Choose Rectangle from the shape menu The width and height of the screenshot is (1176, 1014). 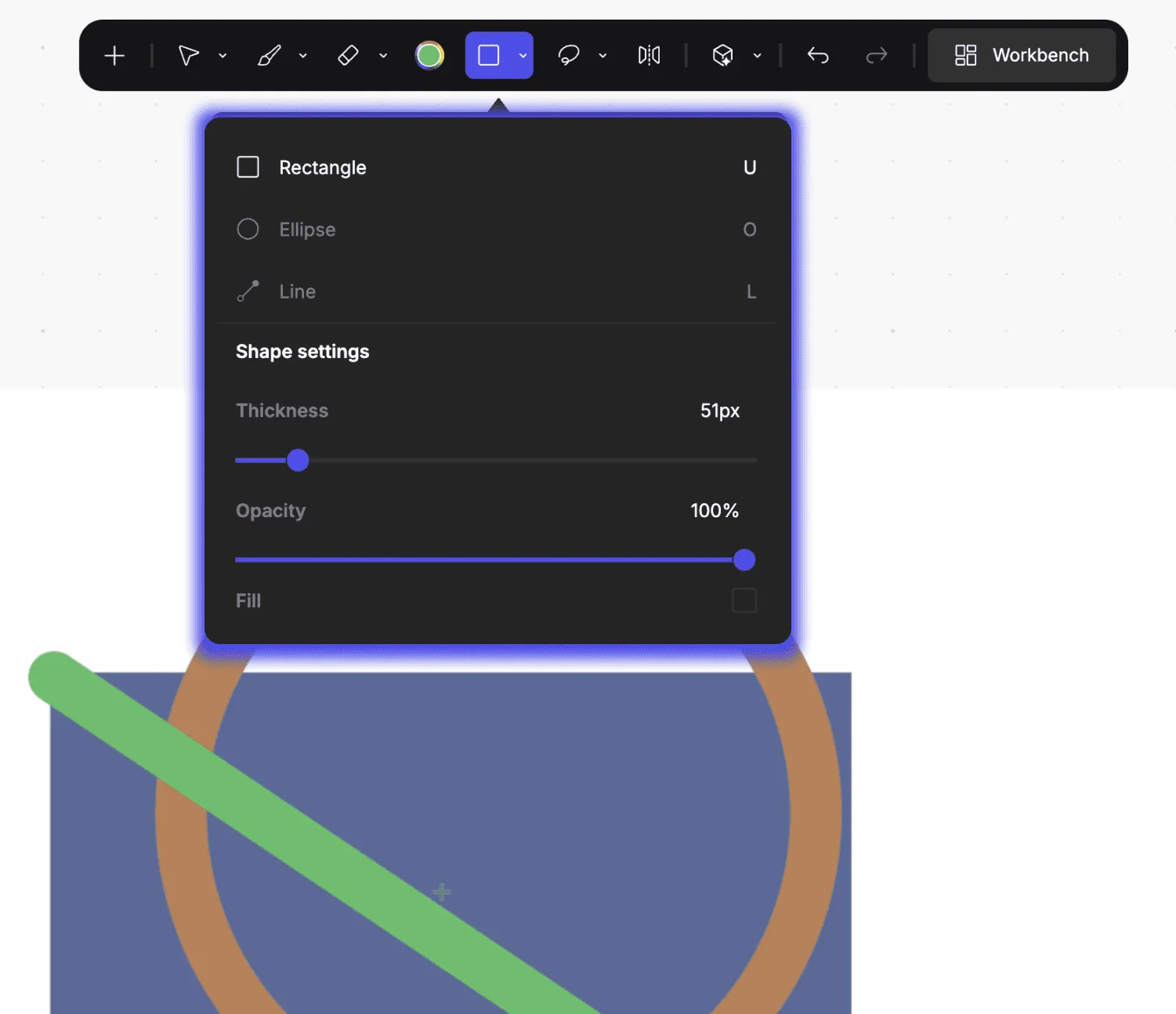point(497,168)
